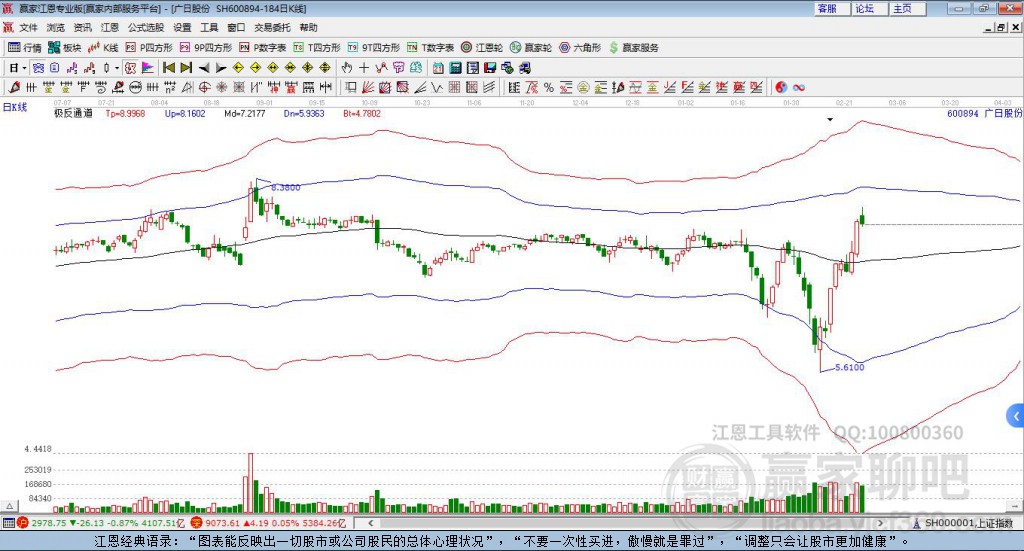
Task: Select the red target circle tool
Action: tap(204, 87)
